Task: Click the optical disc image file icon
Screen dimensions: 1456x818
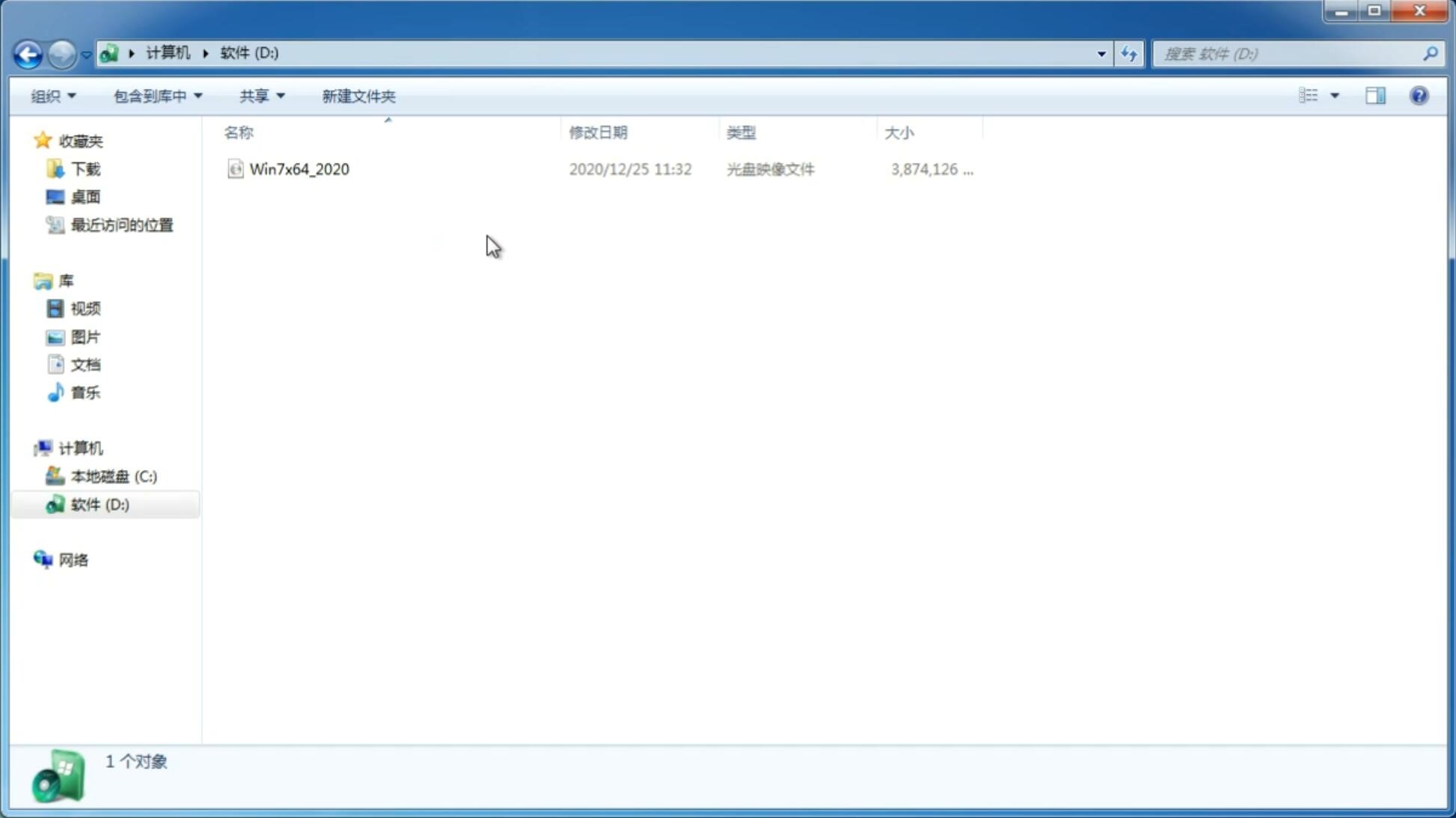Action: coord(234,169)
